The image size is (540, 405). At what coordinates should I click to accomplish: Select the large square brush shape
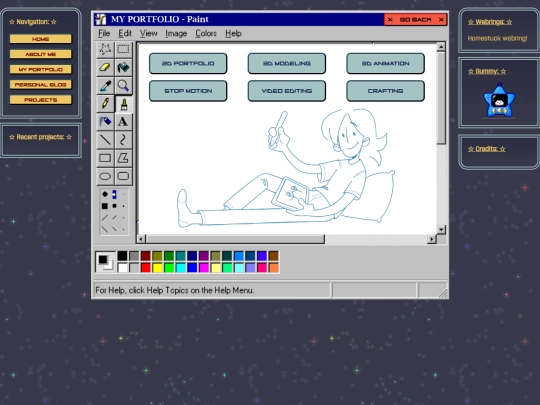105,206
